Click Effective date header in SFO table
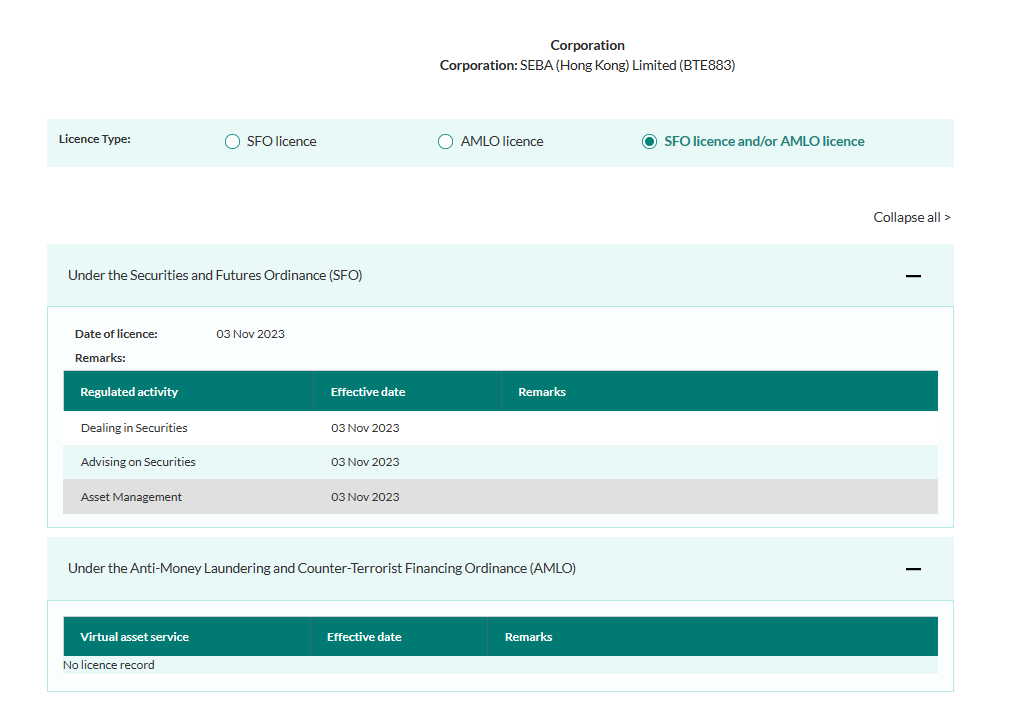Image resolution: width=1018 pixels, height=725 pixels. (368, 392)
